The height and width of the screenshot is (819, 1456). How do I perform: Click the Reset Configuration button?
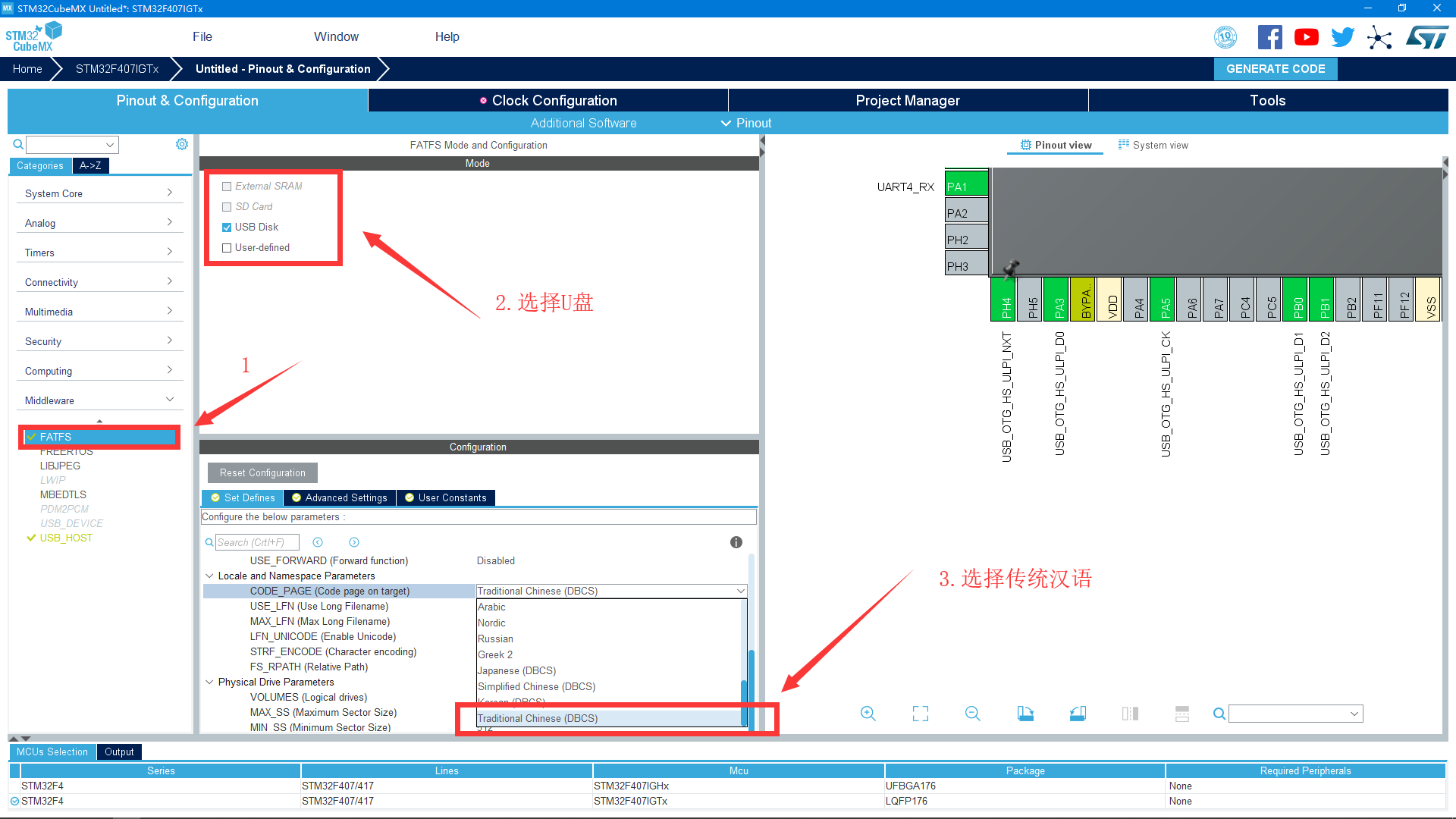262,472
